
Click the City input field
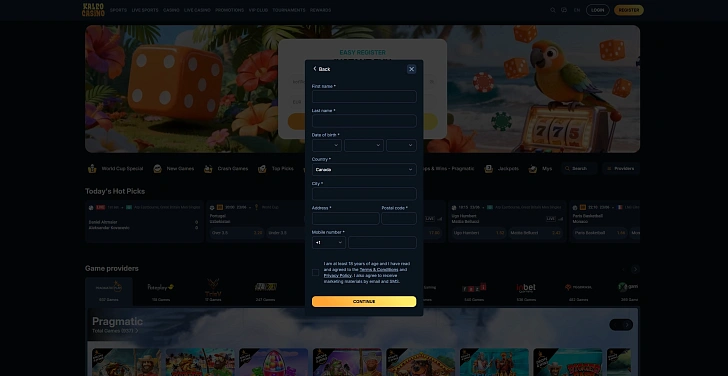point(364,194)
